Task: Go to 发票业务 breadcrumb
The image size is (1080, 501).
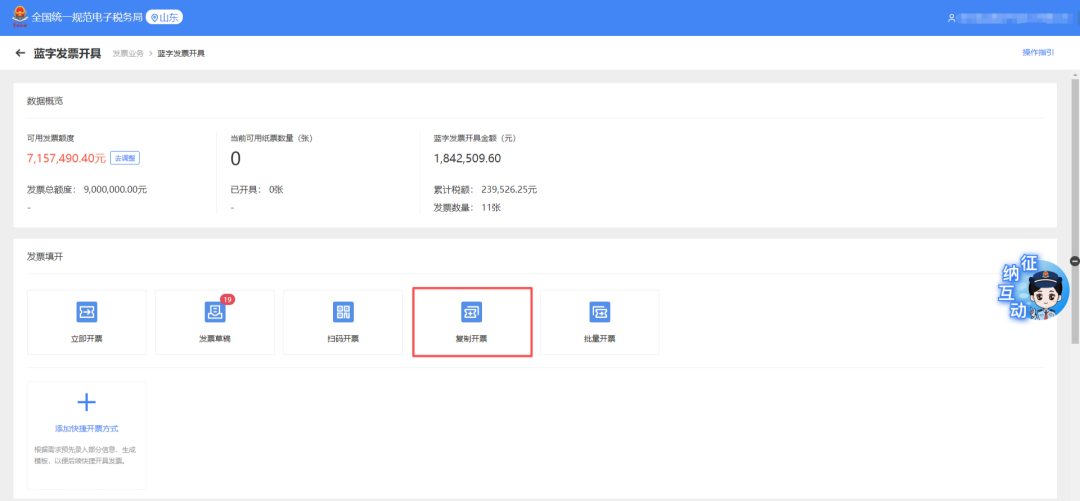Action: [x=127, y=53]
